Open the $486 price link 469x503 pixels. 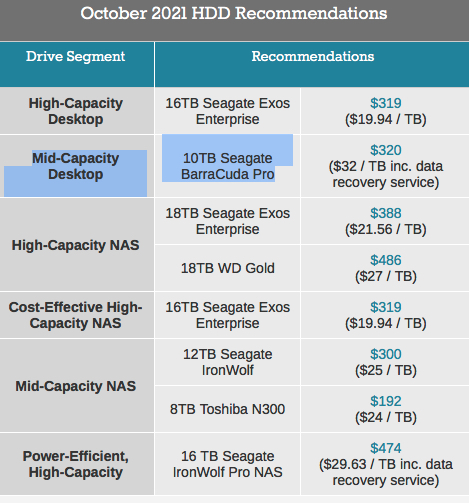click(386, 260)
